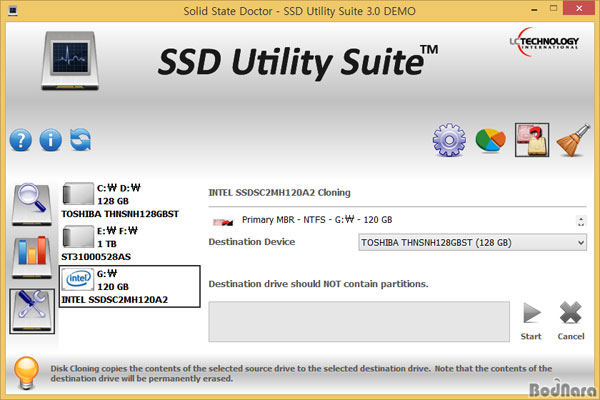Open the Destination Device dropdown

click(473, 243)
